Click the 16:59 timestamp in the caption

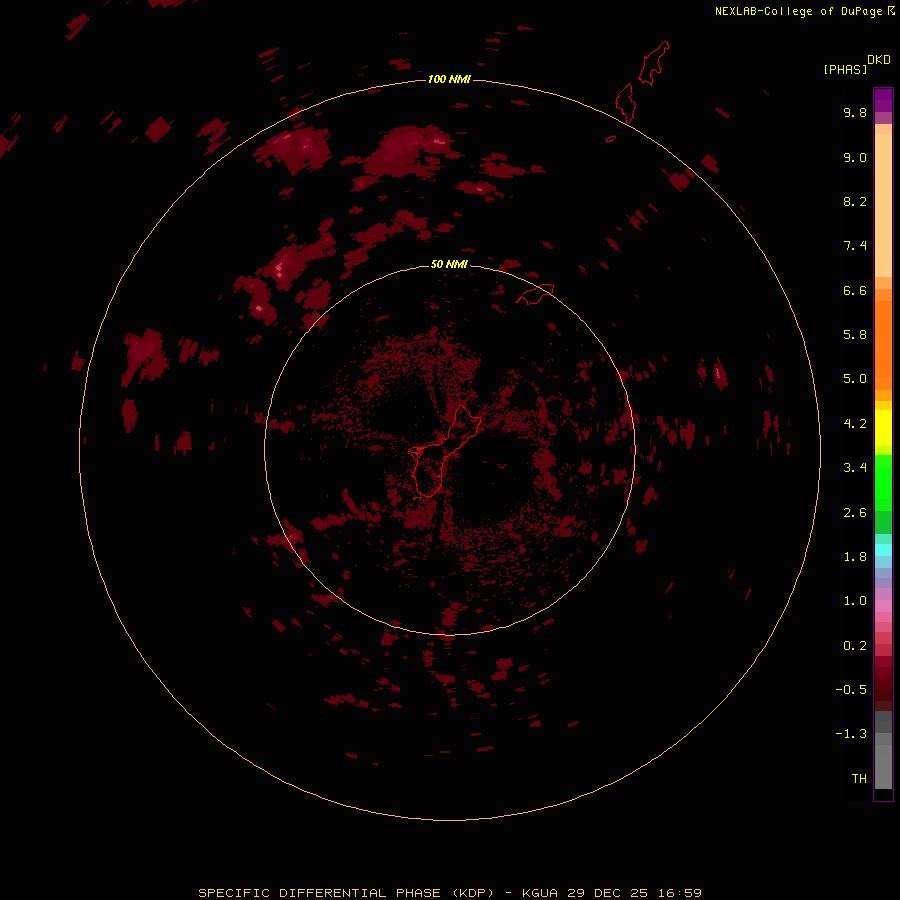[x=680, y=893]
